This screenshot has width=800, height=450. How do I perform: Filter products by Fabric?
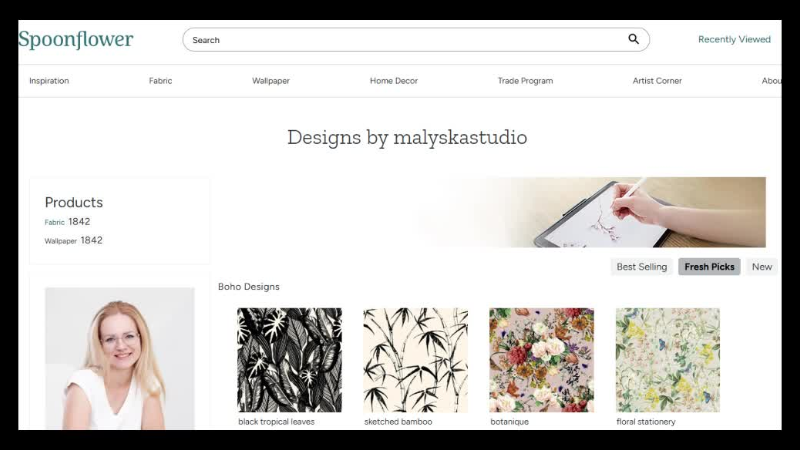pyautogui.click(x=55, y=222)
